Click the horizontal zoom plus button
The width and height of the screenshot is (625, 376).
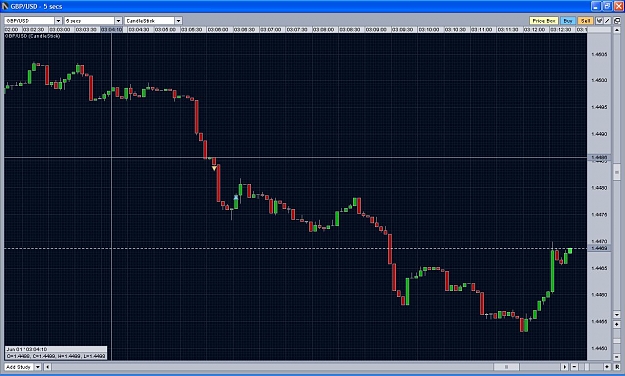point(607,367)
